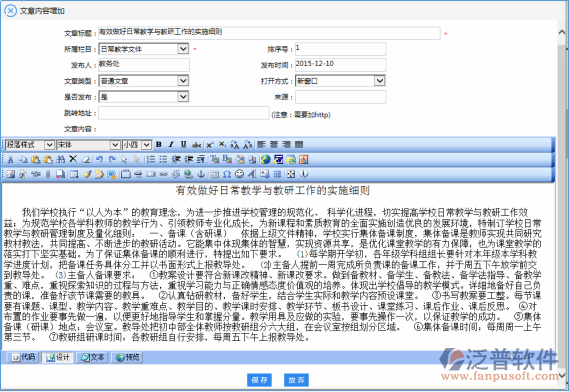Screen dimensions: 569x392
Task: Apply superscript formatting
Action: [209, 145]
